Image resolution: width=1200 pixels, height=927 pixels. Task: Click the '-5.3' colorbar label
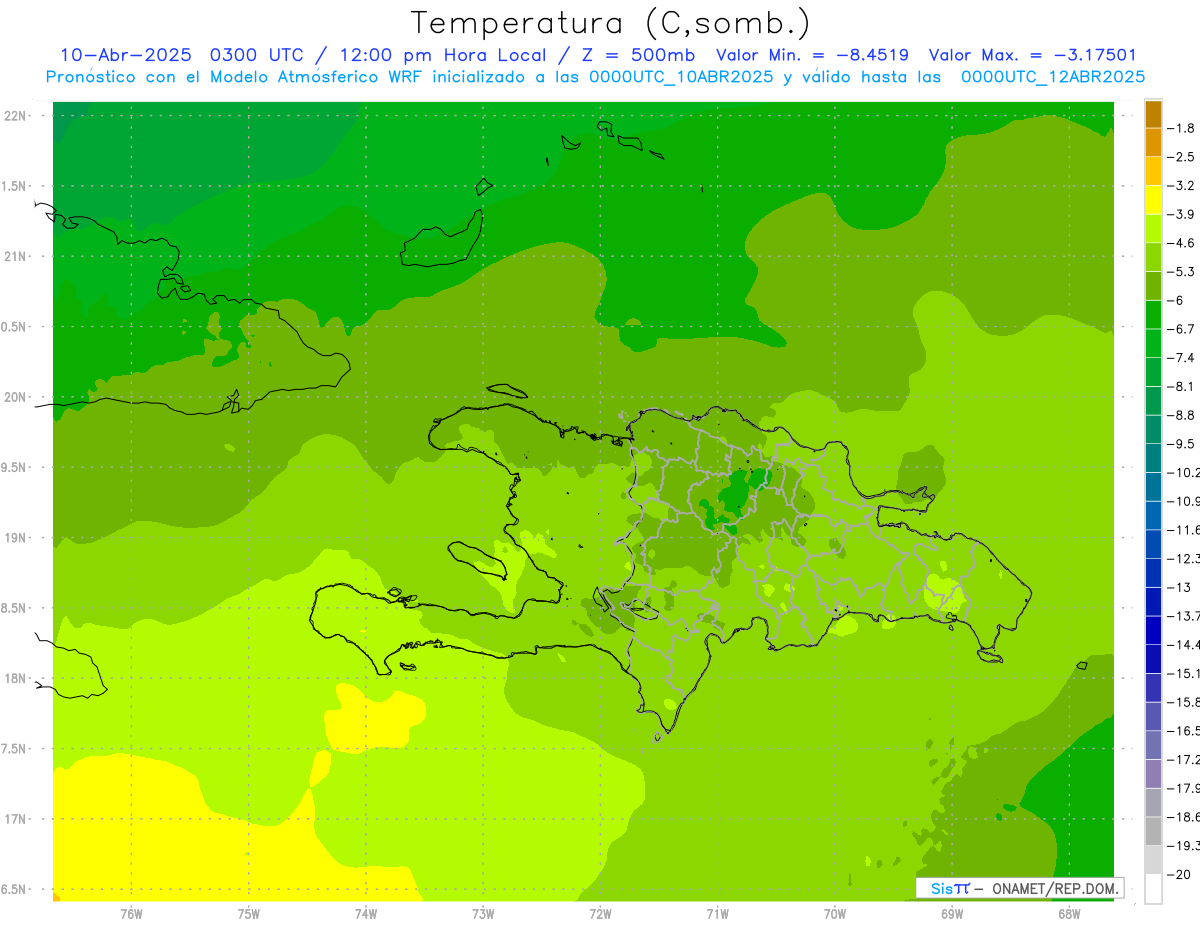1181,271
